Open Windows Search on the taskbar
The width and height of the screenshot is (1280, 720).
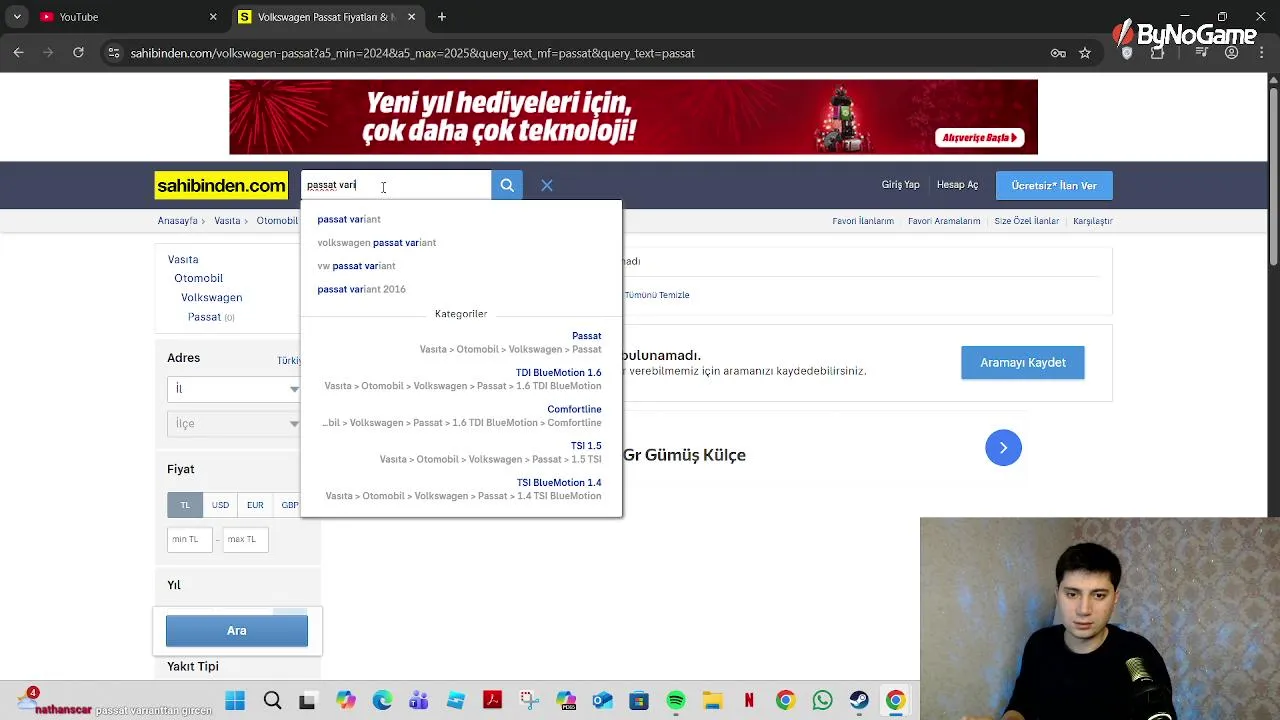[272, 701]
